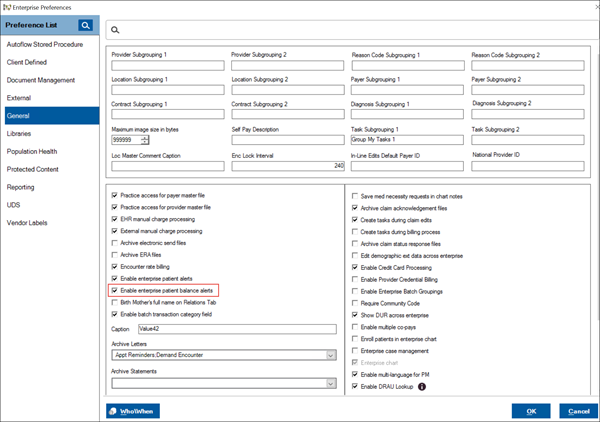600x422 pixels.
Task: Toggle Enable DRAU Lookup checkbox
Action: (x=355, y=386)
